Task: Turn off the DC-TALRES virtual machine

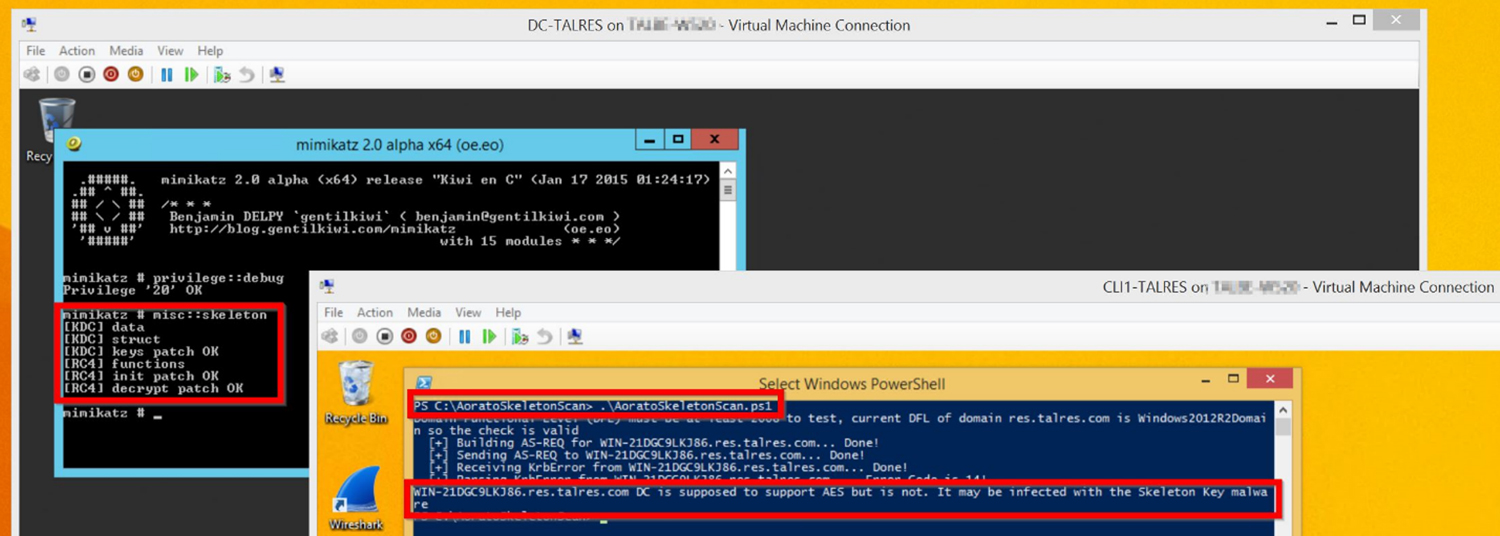Action: pos(86,74)
